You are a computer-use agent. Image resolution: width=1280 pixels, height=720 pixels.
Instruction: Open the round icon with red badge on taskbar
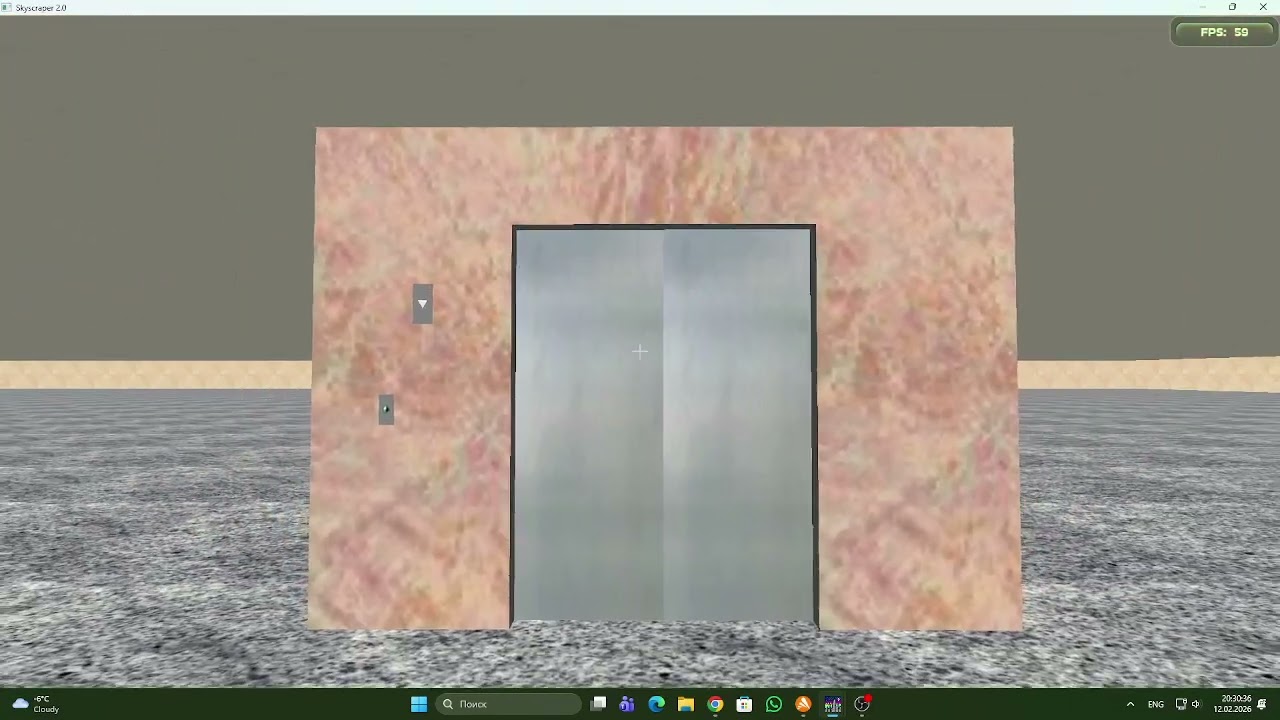pos(862,704)
